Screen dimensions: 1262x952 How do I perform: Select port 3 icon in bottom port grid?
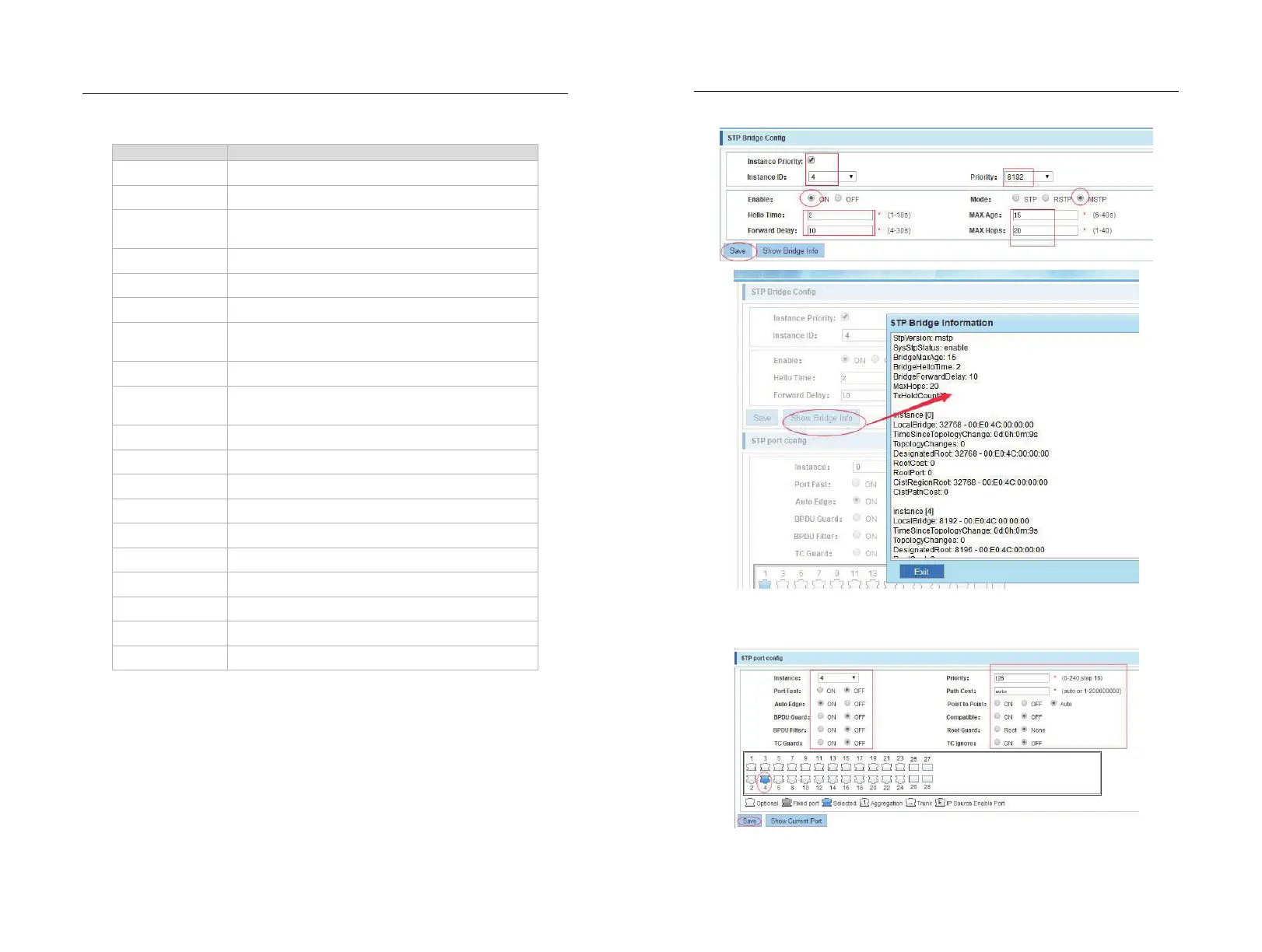(765, 767)
